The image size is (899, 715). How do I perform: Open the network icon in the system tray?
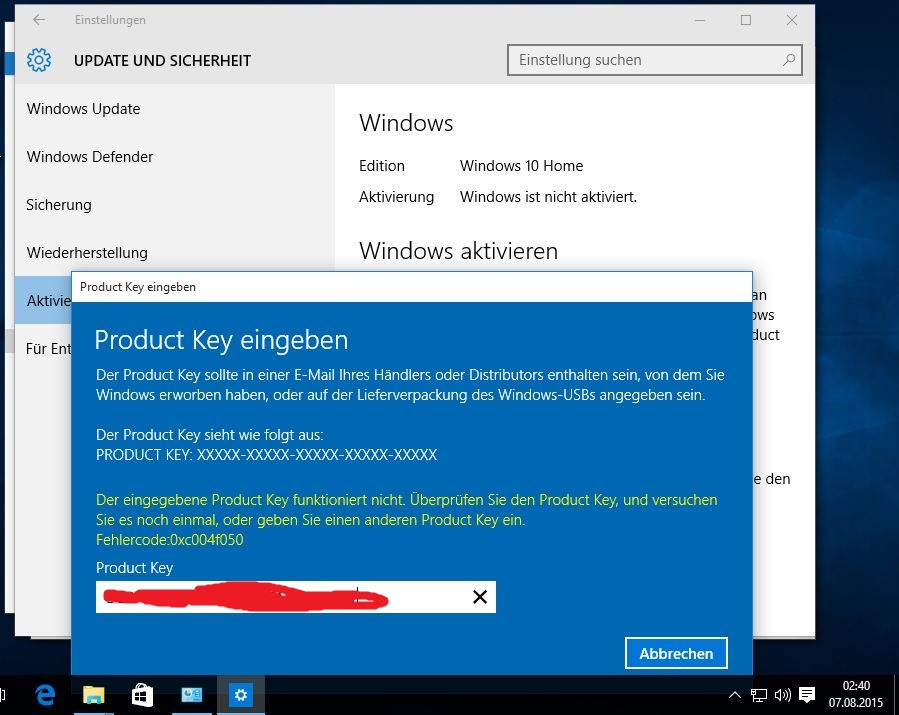point(759,696)
